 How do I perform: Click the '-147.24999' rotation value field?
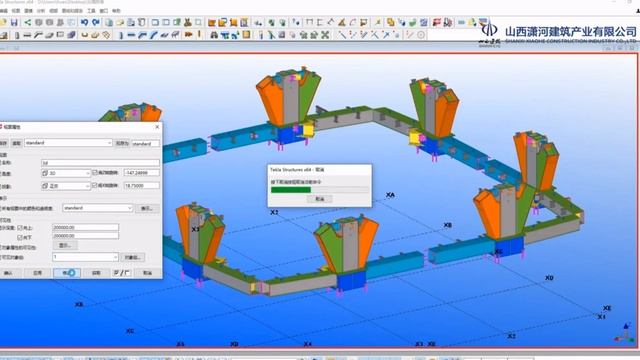point(142,173)
